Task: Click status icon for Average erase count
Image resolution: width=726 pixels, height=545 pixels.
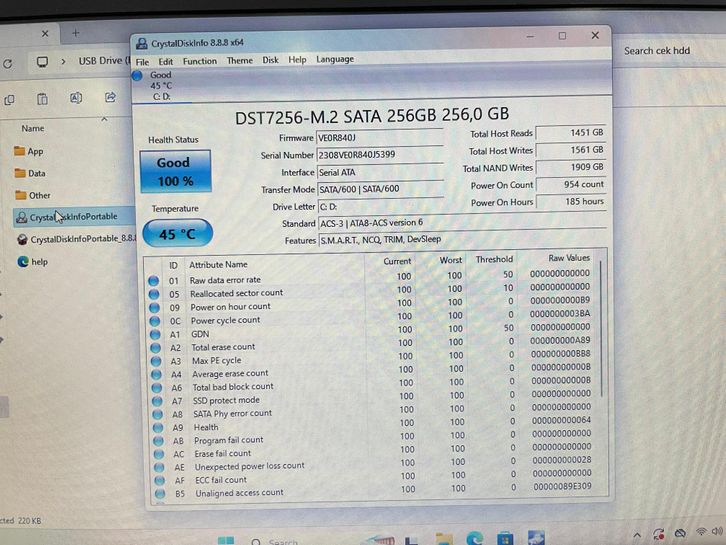Action: click(156, 375)
